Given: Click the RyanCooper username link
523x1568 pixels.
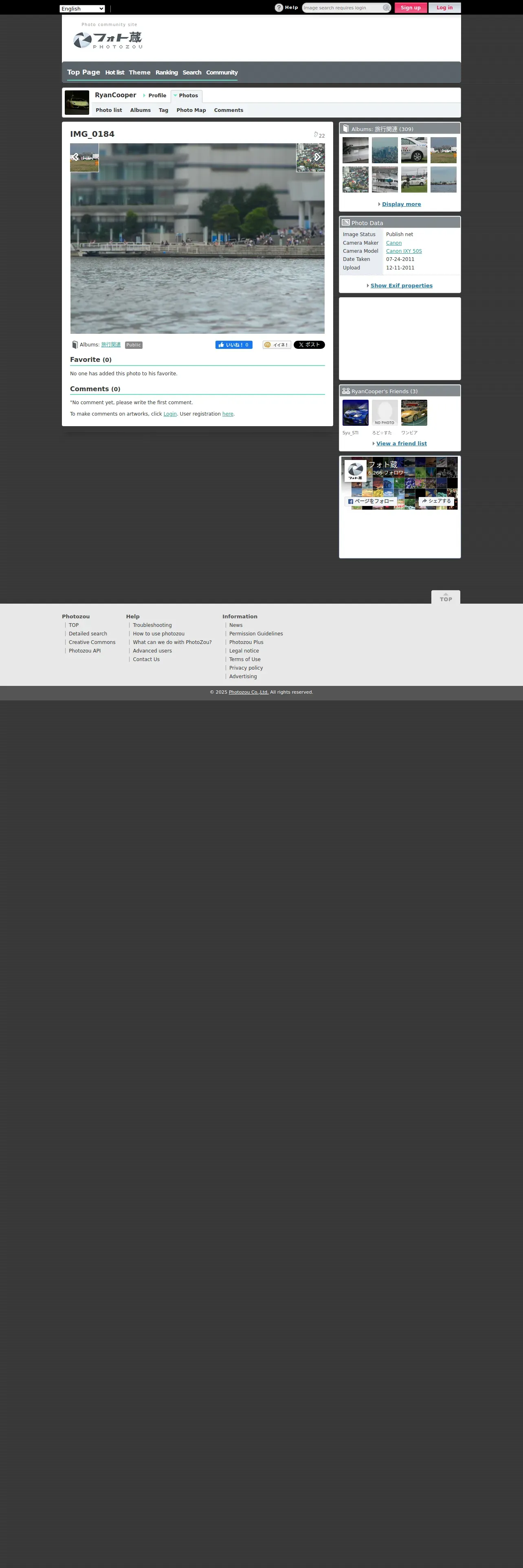Looking at the screenshot, I should (116, 95).
